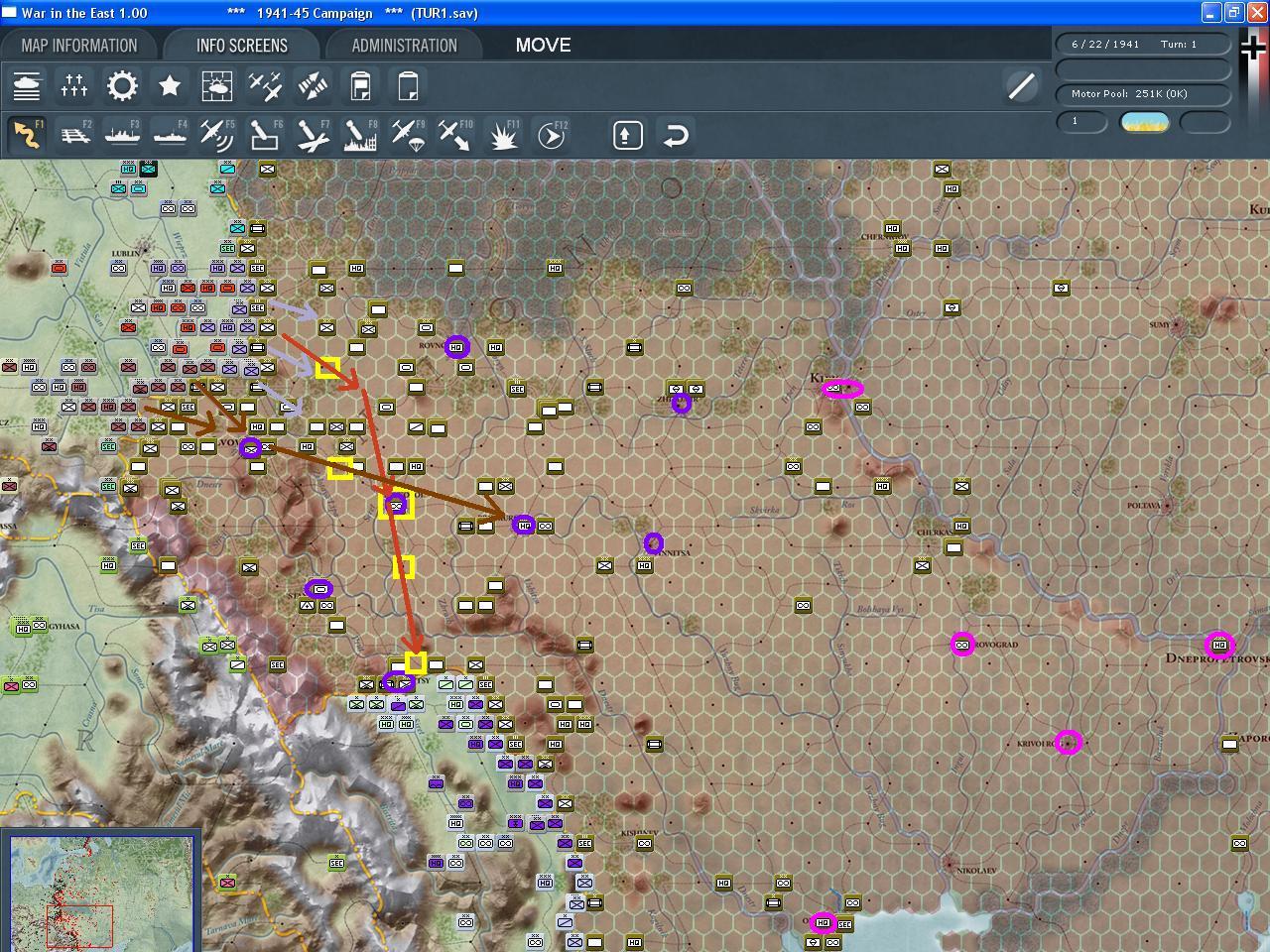Click the Motor Pool status field
1270x952 pixels.
[1143, 94]
